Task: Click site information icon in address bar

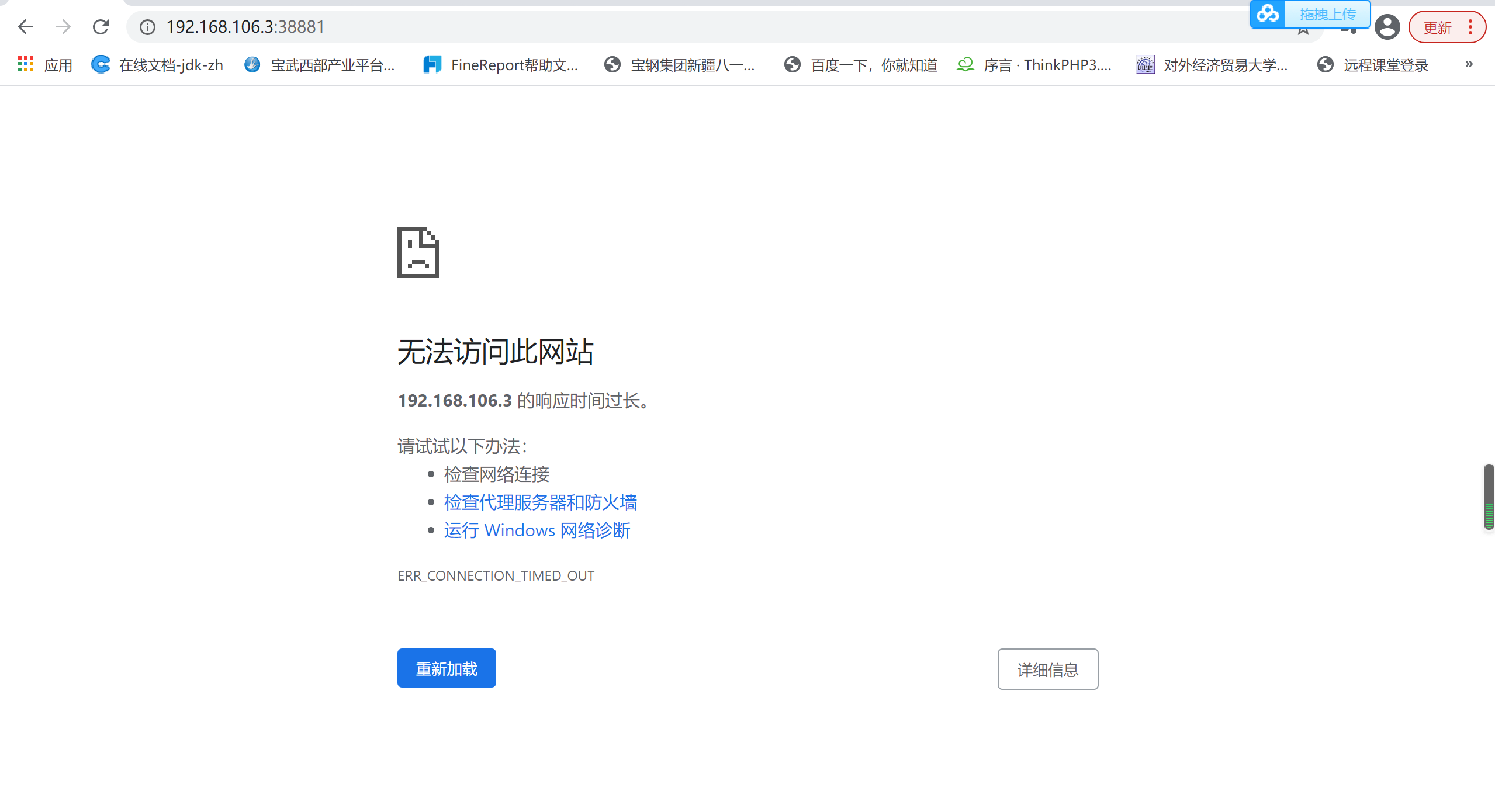Action: 147,27
